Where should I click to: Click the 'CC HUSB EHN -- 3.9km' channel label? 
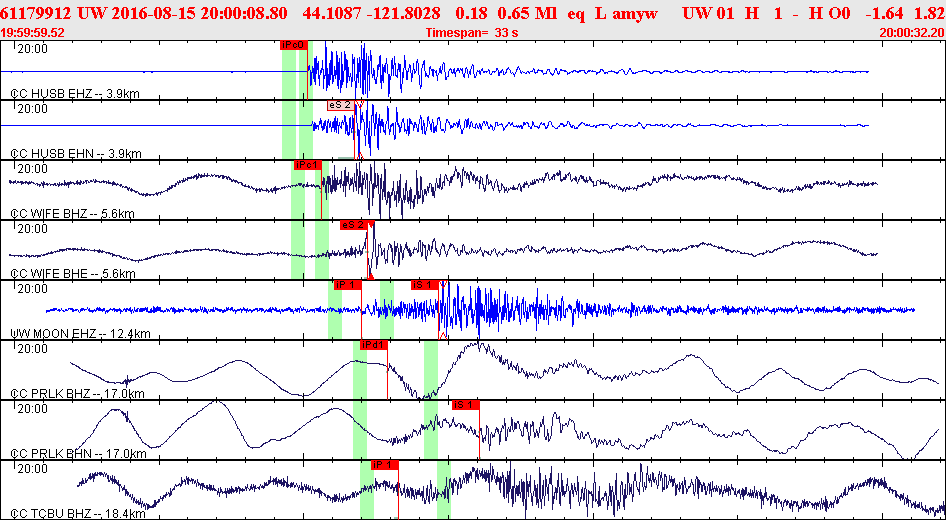pyautogui.click(x=76, y=154)
